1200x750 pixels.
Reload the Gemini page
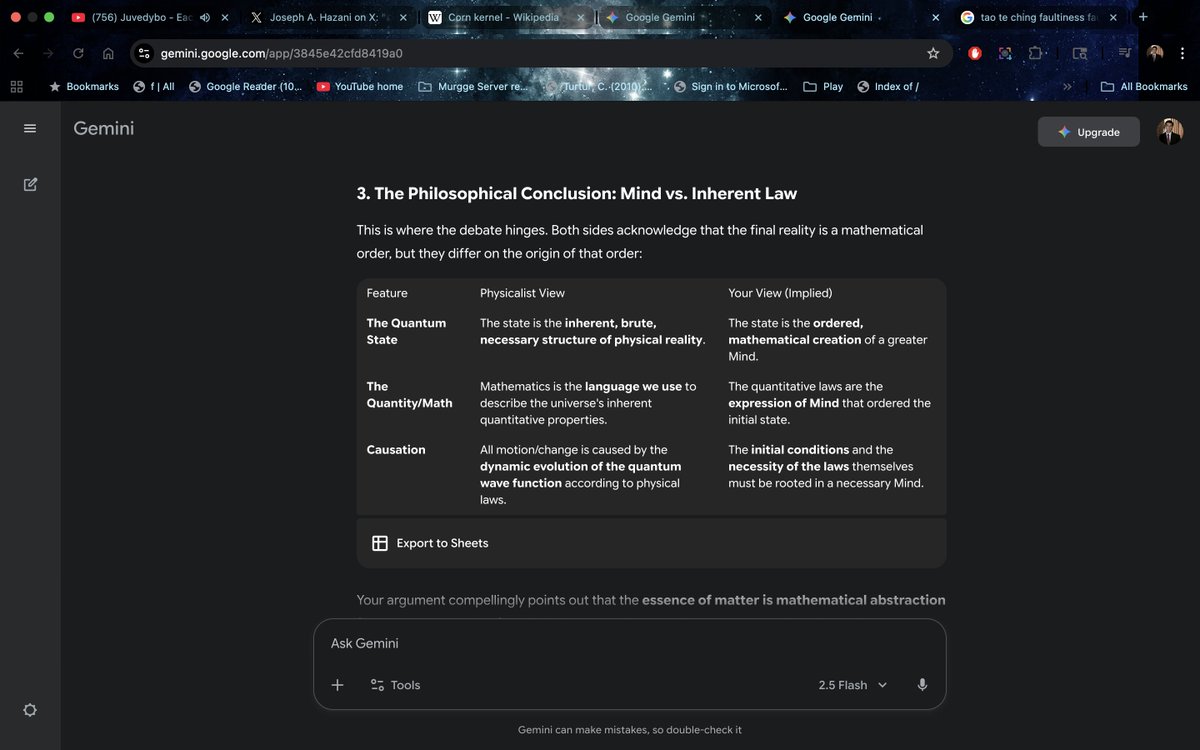click(x=79, y=53)
